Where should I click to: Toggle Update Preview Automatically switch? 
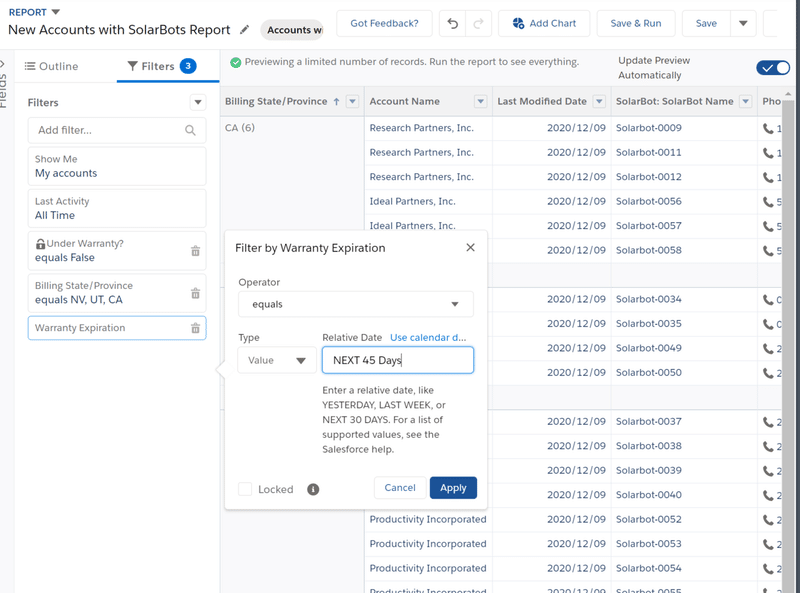[x=771, y=68]
